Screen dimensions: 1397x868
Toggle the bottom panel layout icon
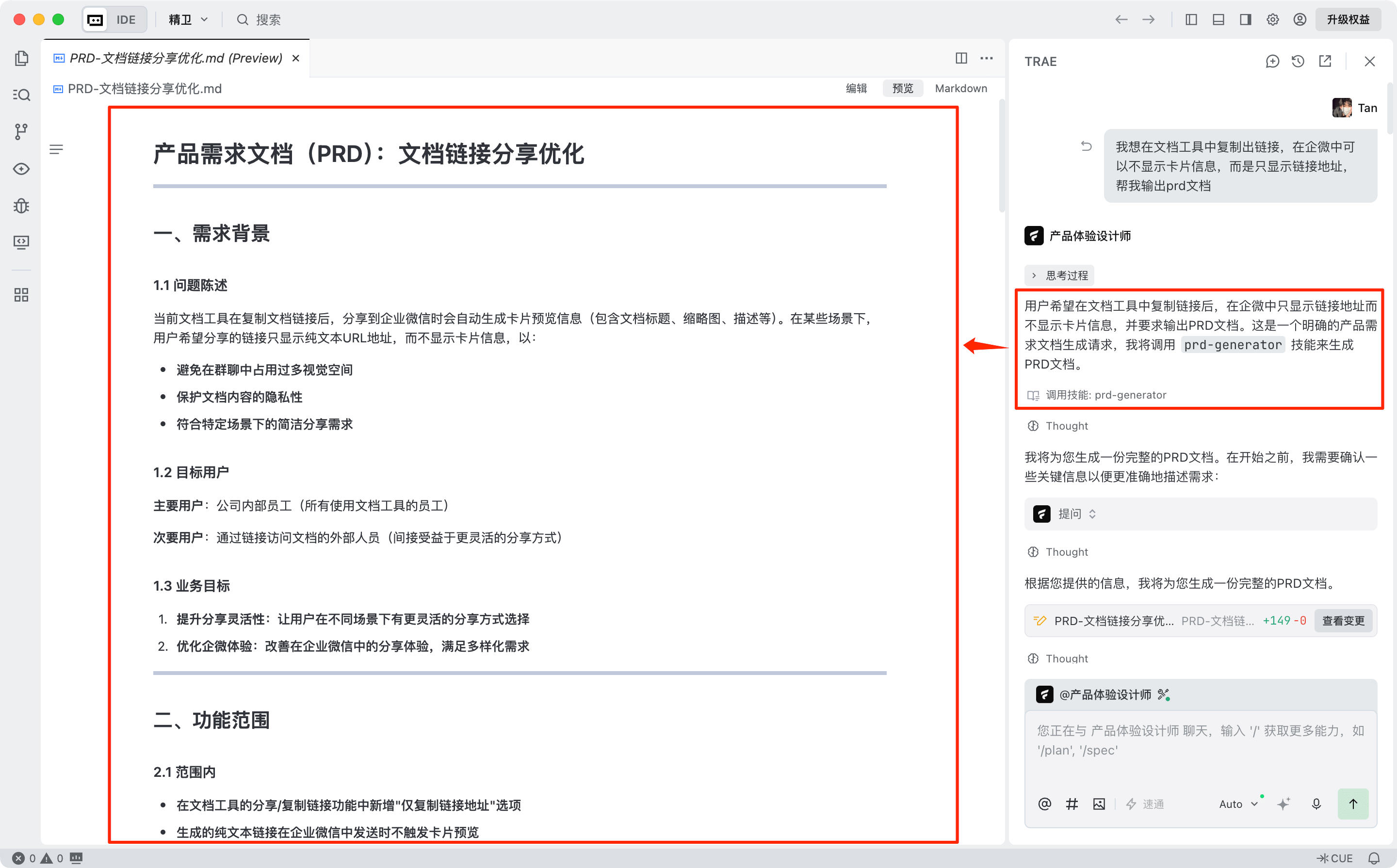tap(1218, 19)
